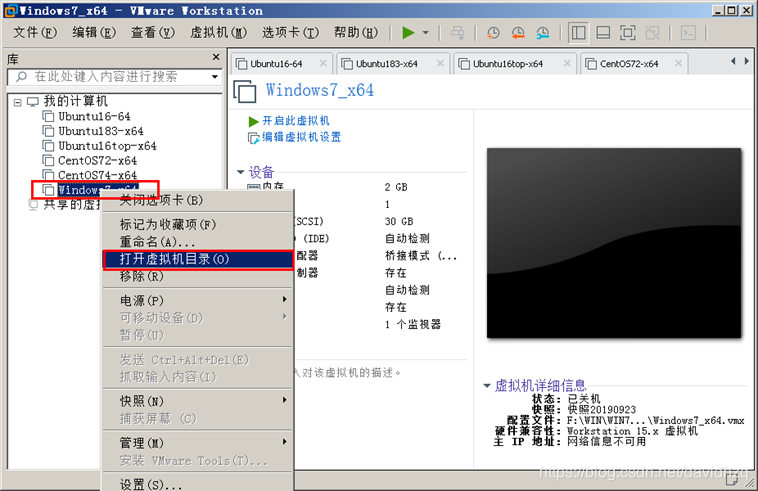
Task: Click the console view toolbar icon
Action: [688, 33]
